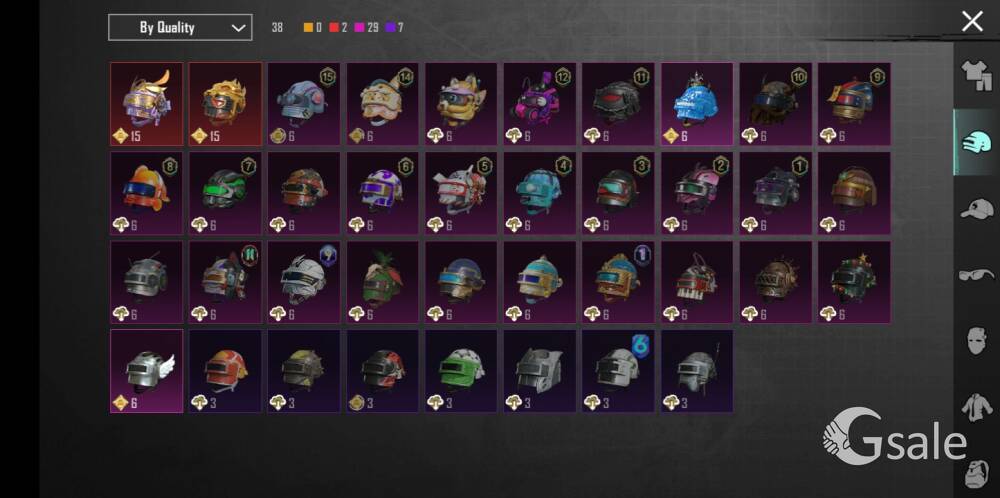Filter by the purple quality color square
The image size is (1000, 498).
[390, 27]
